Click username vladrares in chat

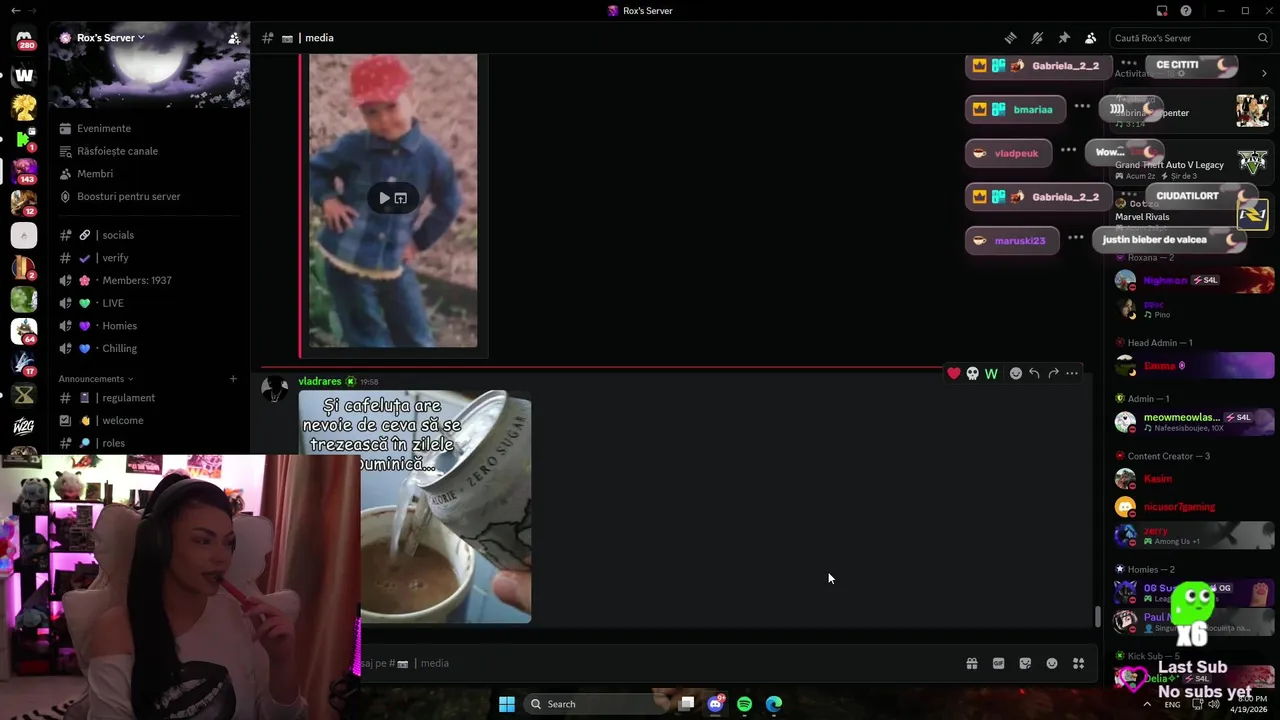320,381
